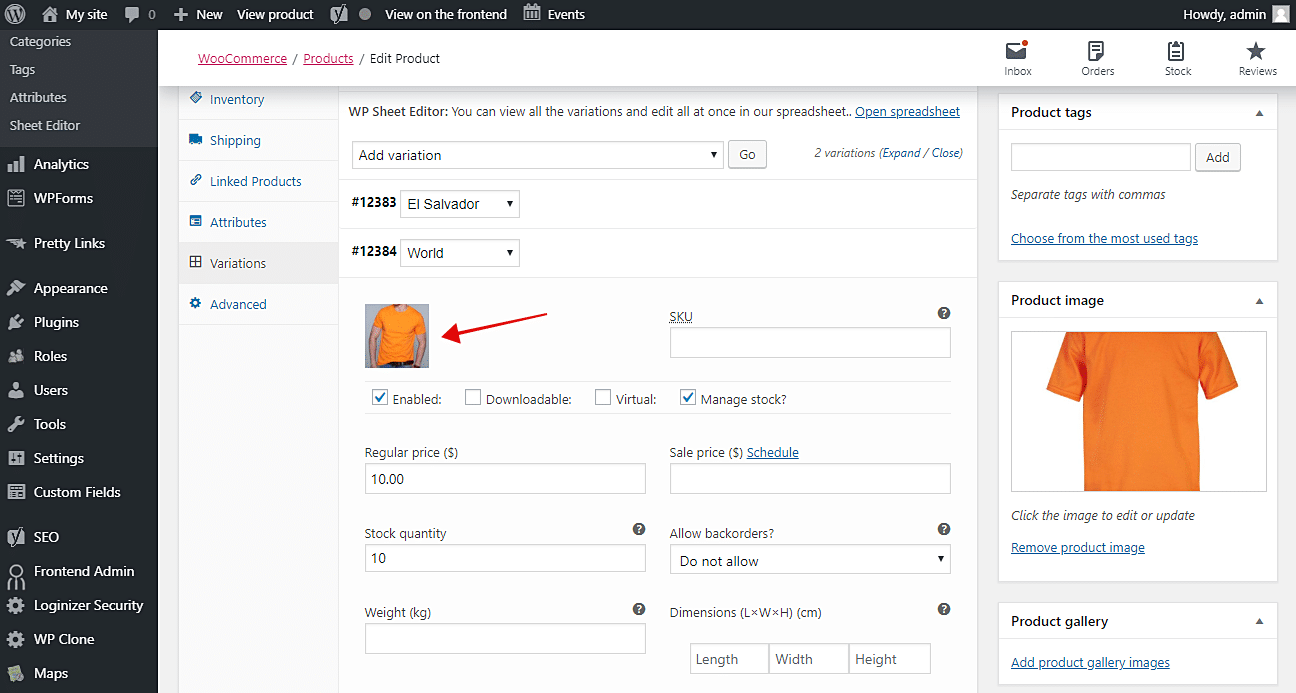Click the orange t-shirt variation thumbnail

click(x=397, y=336)
